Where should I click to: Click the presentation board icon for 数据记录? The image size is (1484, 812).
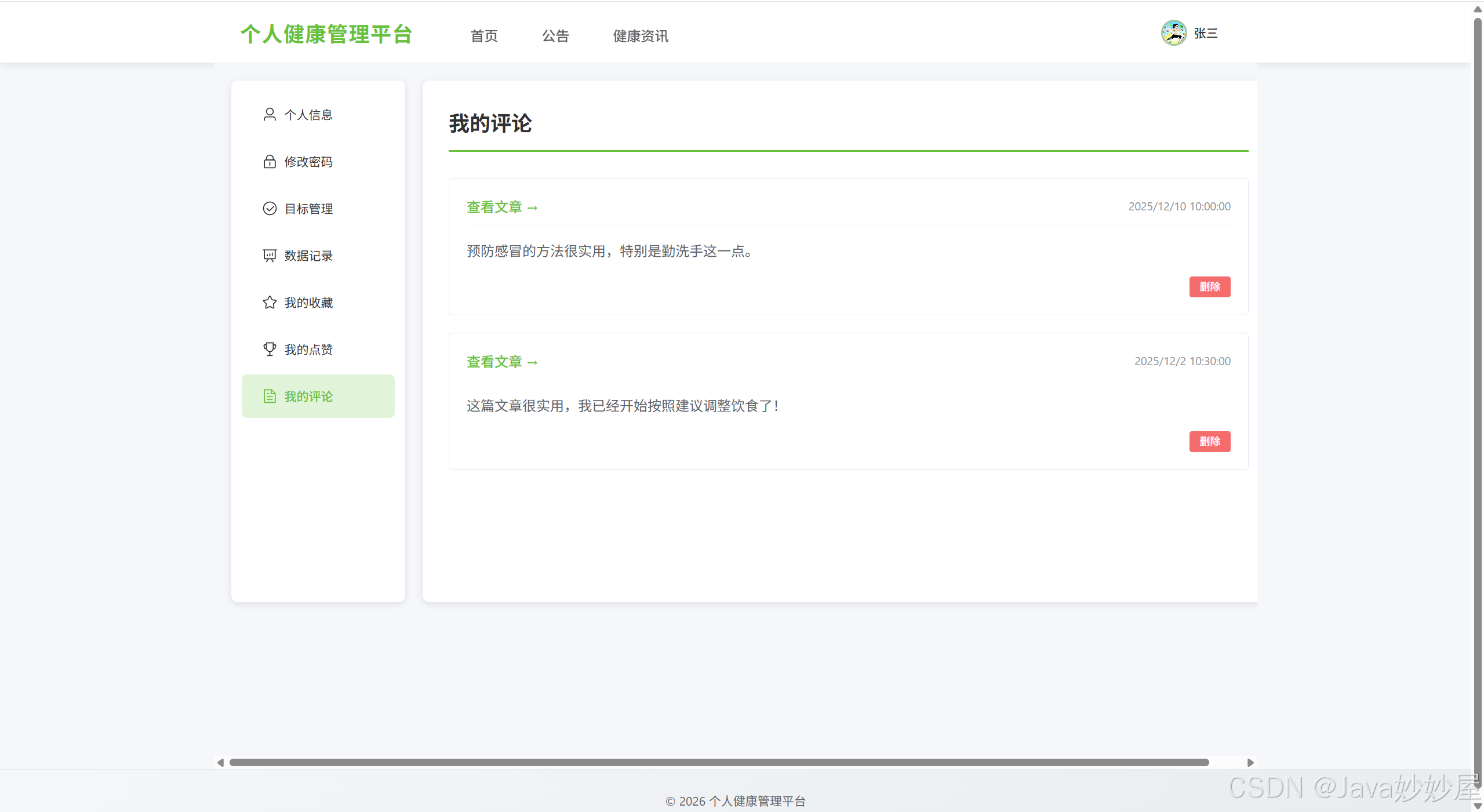tap(270, 255)
